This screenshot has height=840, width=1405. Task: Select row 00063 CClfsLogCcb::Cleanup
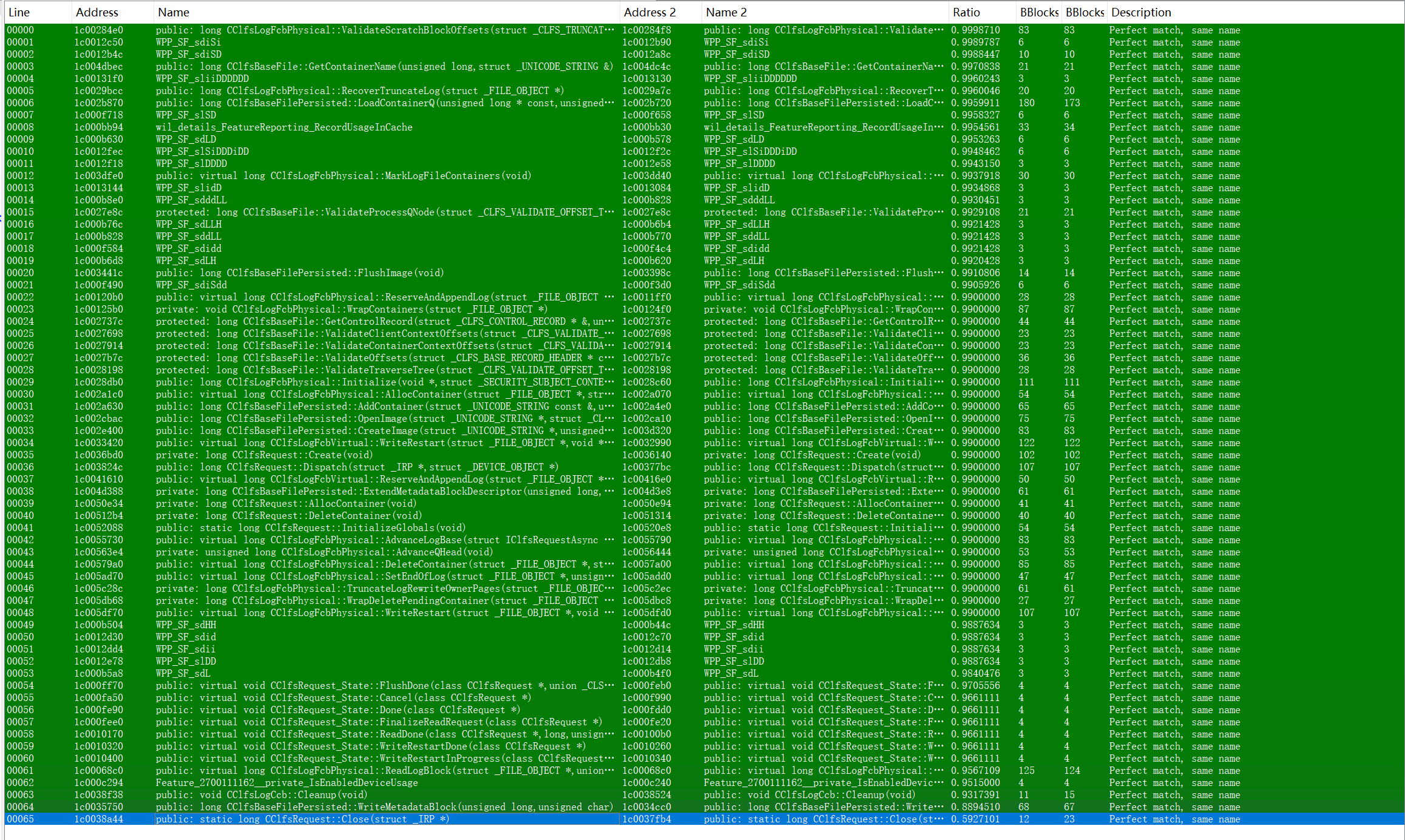261,795
